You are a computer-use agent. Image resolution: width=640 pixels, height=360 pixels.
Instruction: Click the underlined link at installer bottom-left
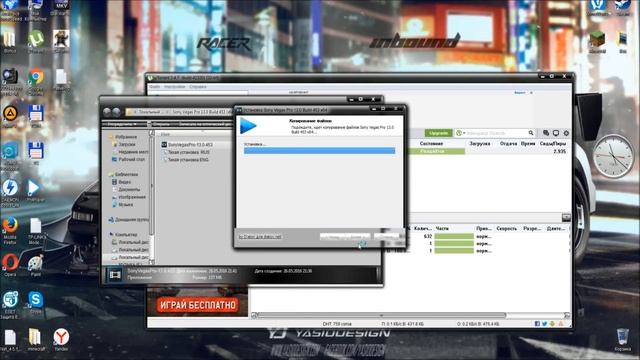[260, 236]
